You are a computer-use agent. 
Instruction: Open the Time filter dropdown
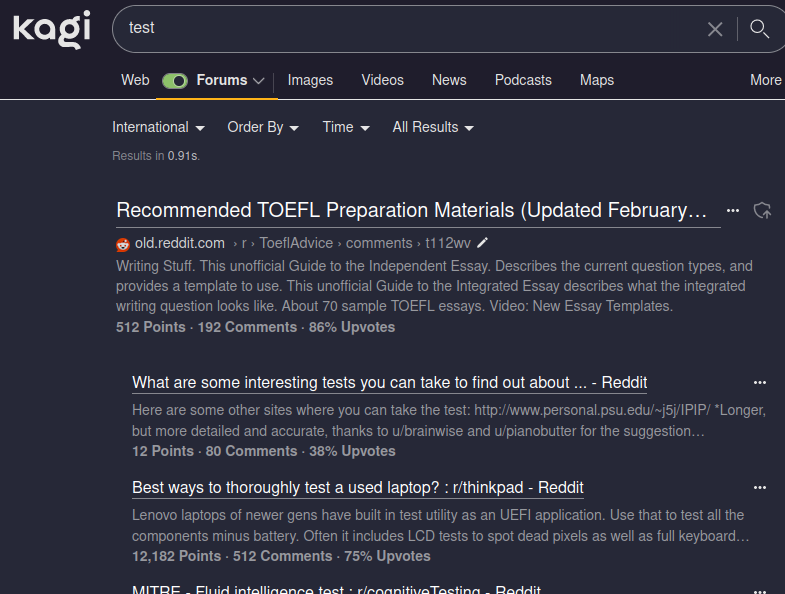coord(346,127)
